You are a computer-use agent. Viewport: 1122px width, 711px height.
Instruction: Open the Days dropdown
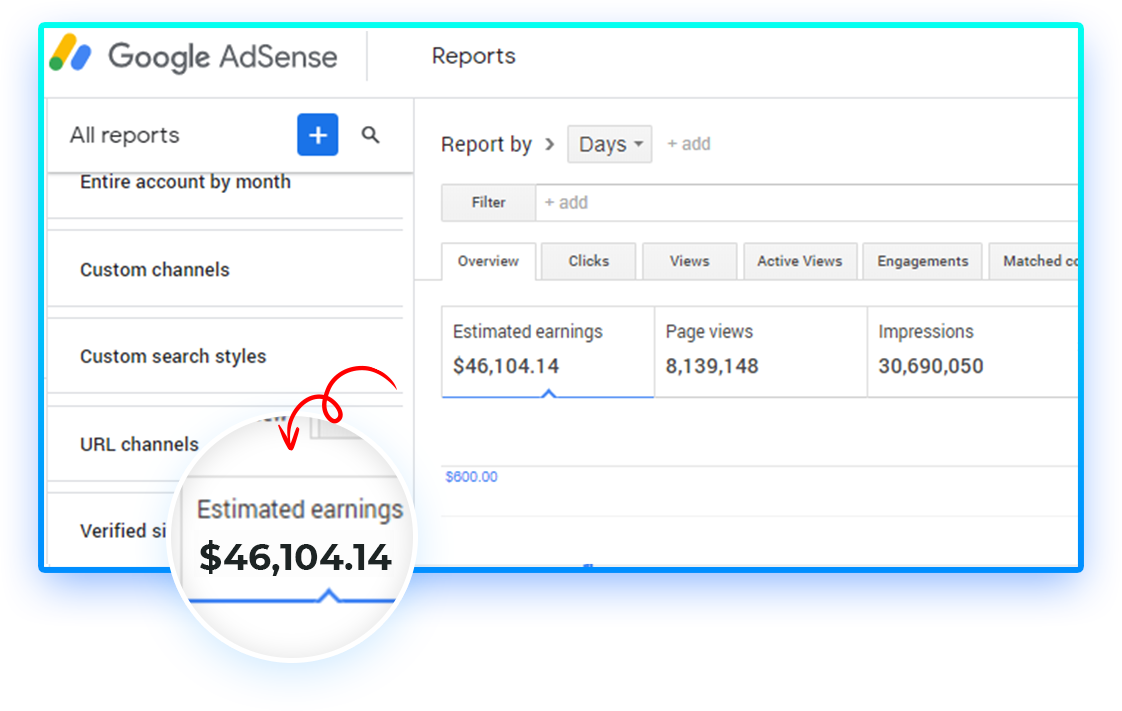pos(610,144)
